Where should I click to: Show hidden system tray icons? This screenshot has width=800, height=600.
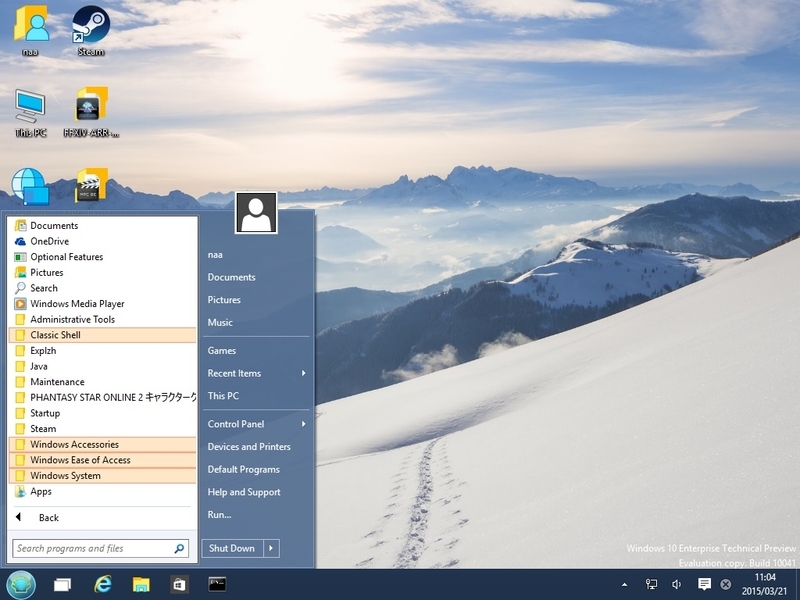pos(624,585)
